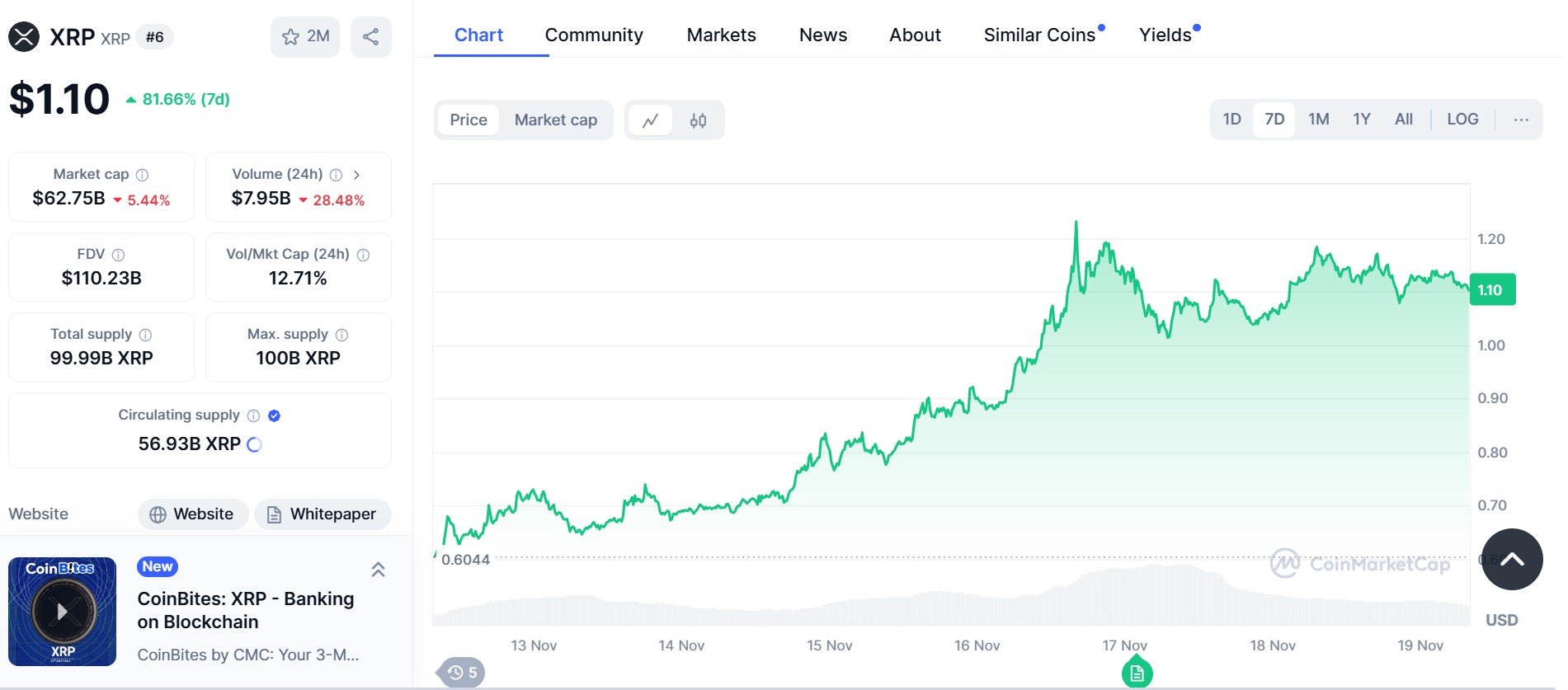This screenshot has width=1568, height=690.
Task: Toggle chart to Market cap view
Action: pos(556,120)
